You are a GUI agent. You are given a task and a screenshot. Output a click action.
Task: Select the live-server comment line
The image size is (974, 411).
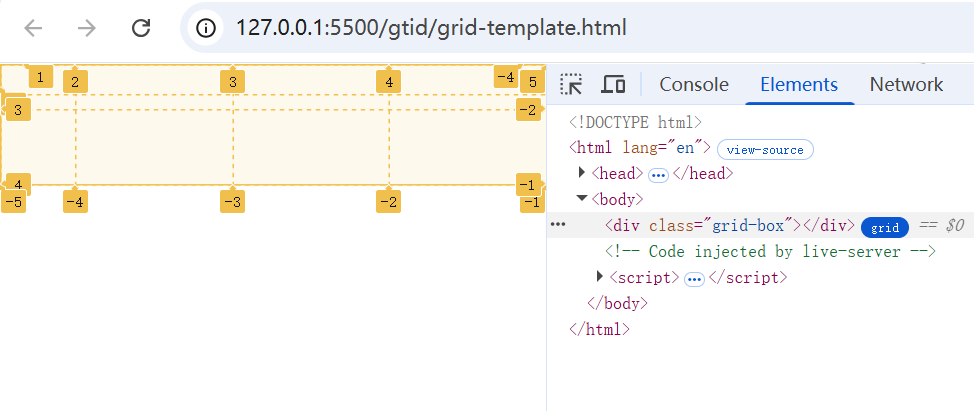coord(770,251)
